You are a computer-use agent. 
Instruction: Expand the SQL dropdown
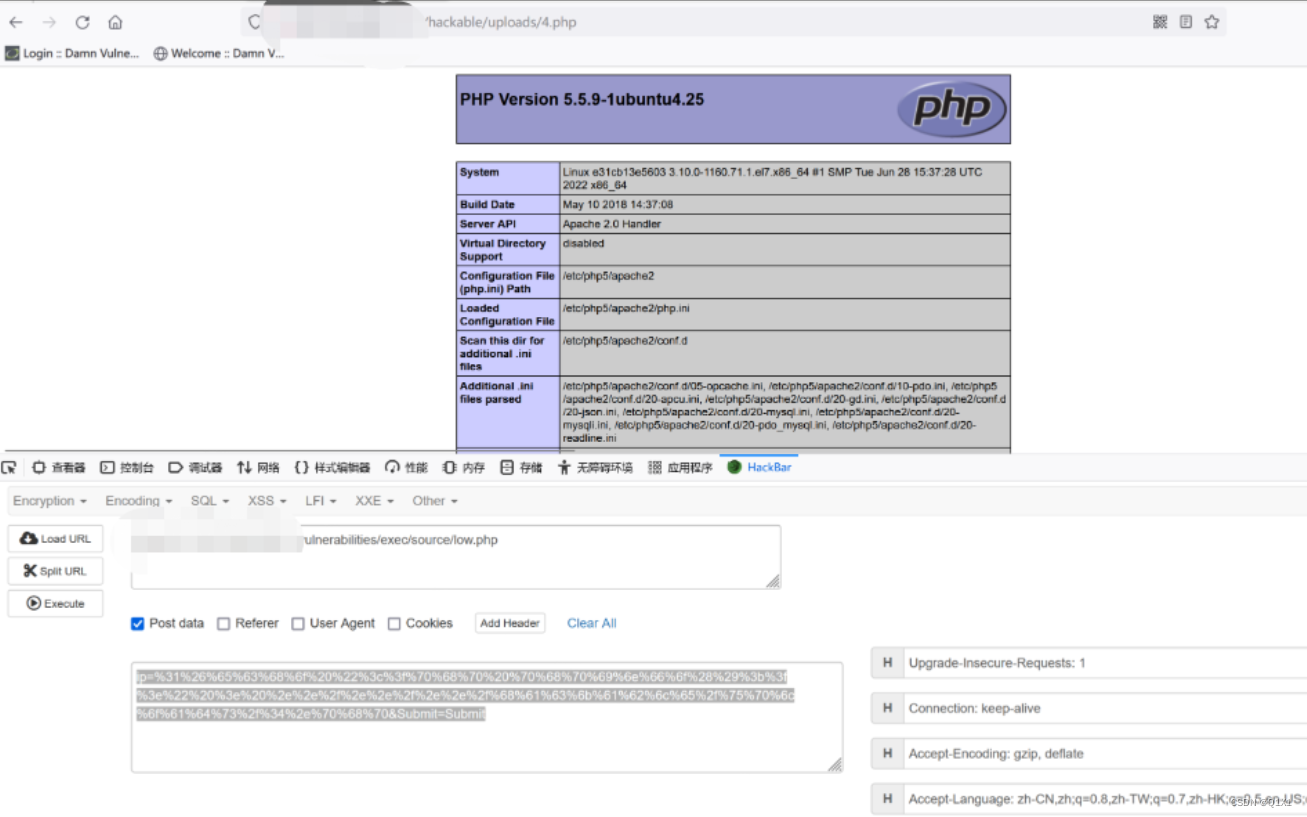pos(210,501)
